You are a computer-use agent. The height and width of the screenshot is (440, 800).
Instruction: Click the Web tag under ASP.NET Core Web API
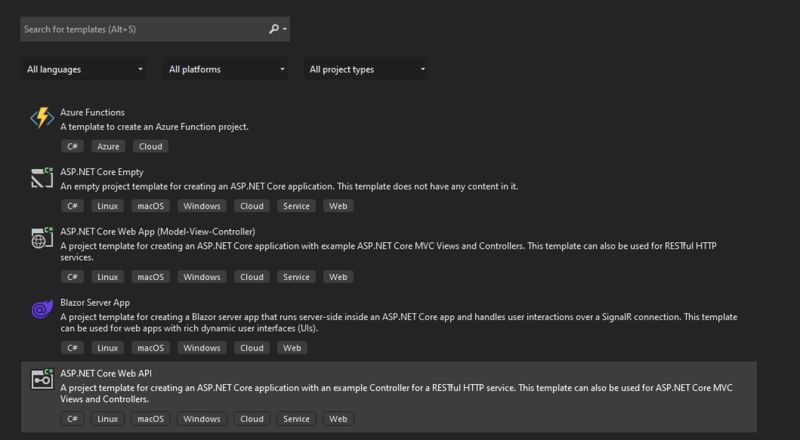click(338, 419)
